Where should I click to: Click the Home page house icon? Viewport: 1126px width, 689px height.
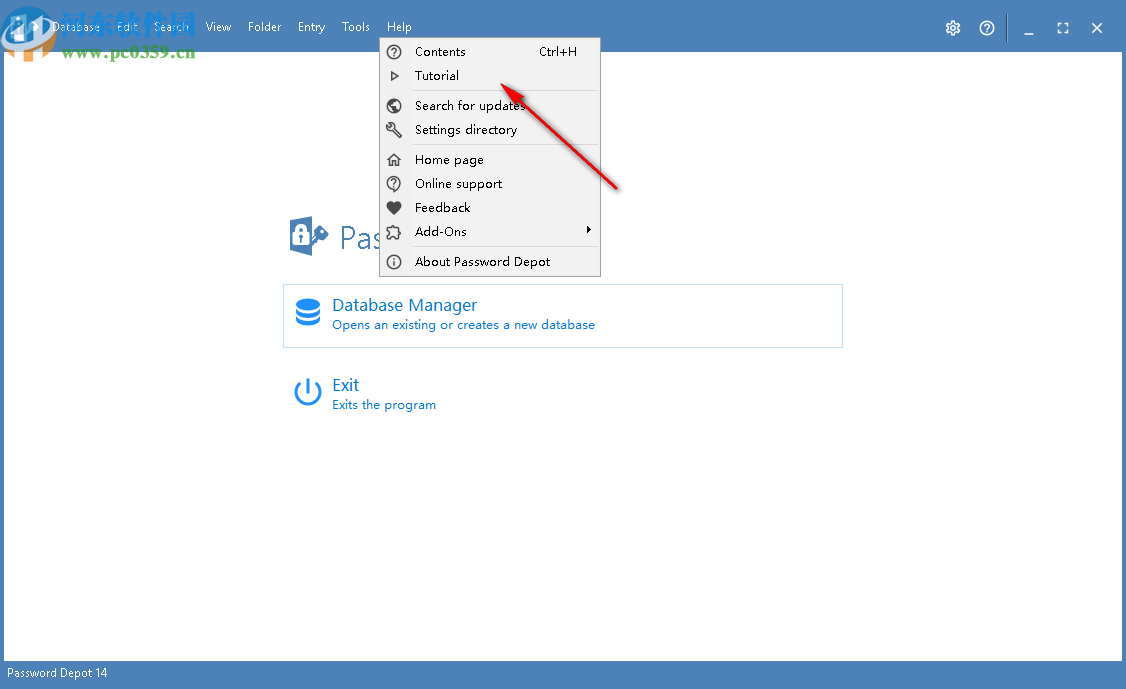pyautogui.click(x=394, y=159)
